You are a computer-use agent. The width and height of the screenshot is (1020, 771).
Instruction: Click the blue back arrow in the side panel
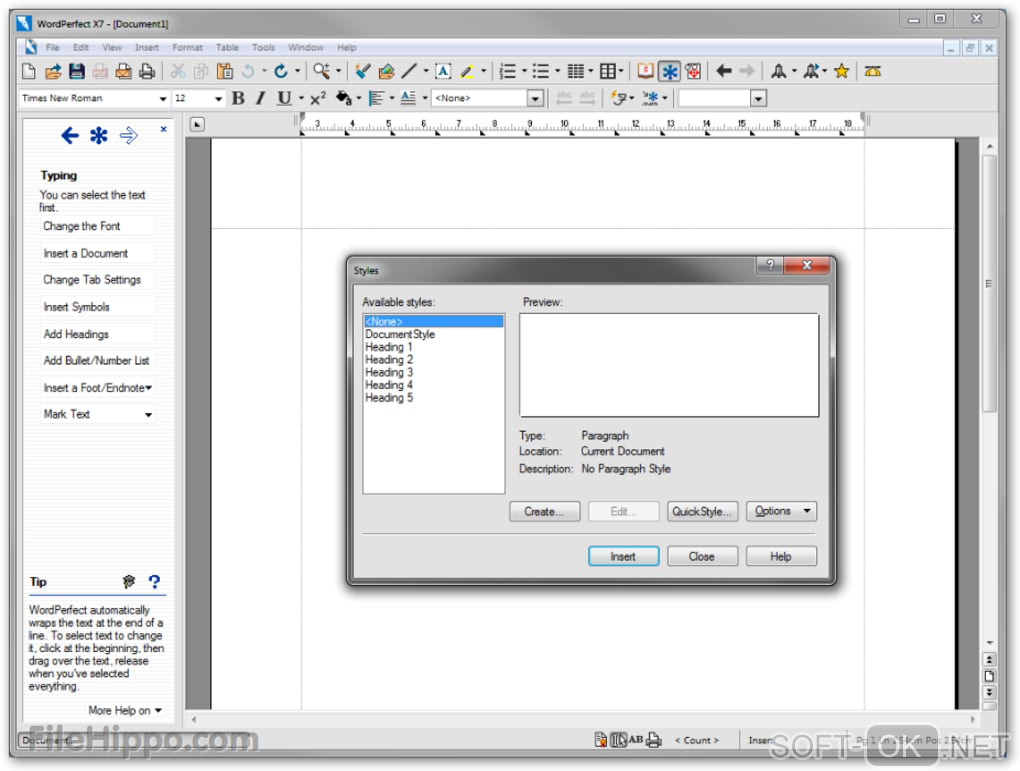click(x=69, y=136)
